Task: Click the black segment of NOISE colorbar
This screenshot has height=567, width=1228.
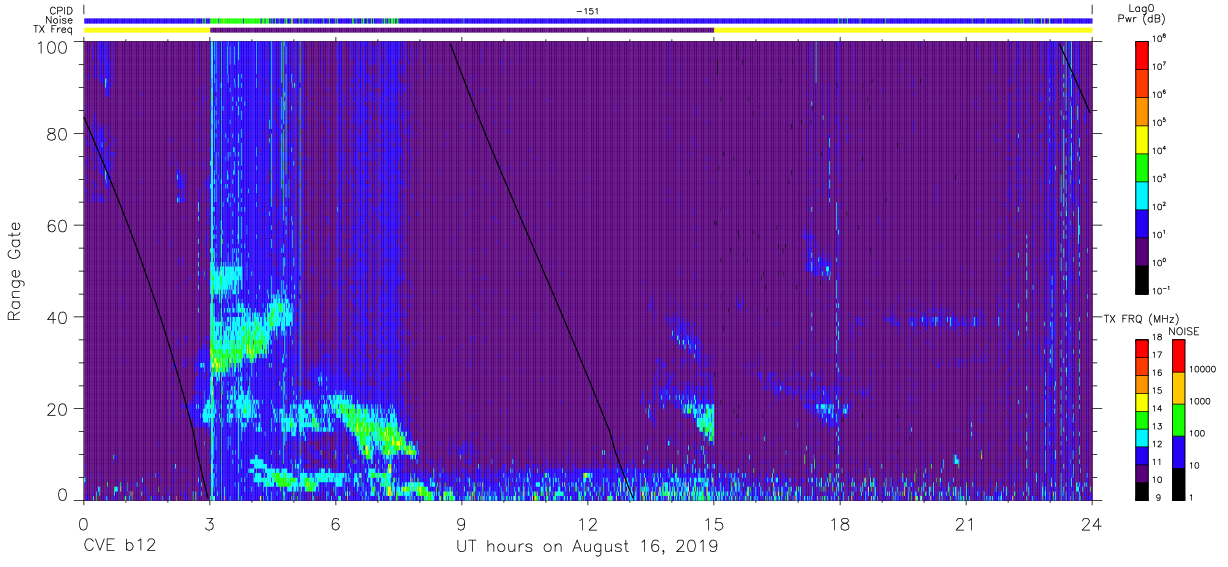Action: pos(1178,484)
